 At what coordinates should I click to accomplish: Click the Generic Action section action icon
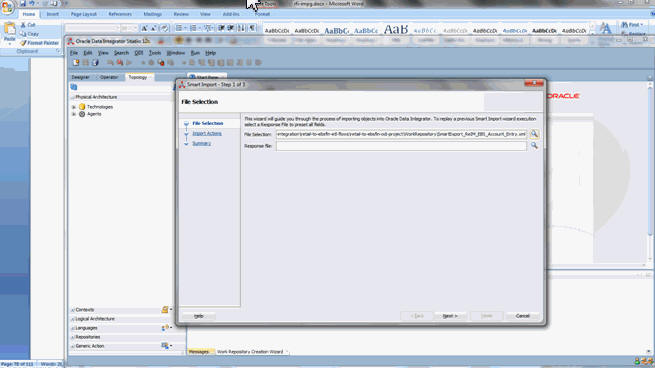pyautogui.click(x=165, y=346)
